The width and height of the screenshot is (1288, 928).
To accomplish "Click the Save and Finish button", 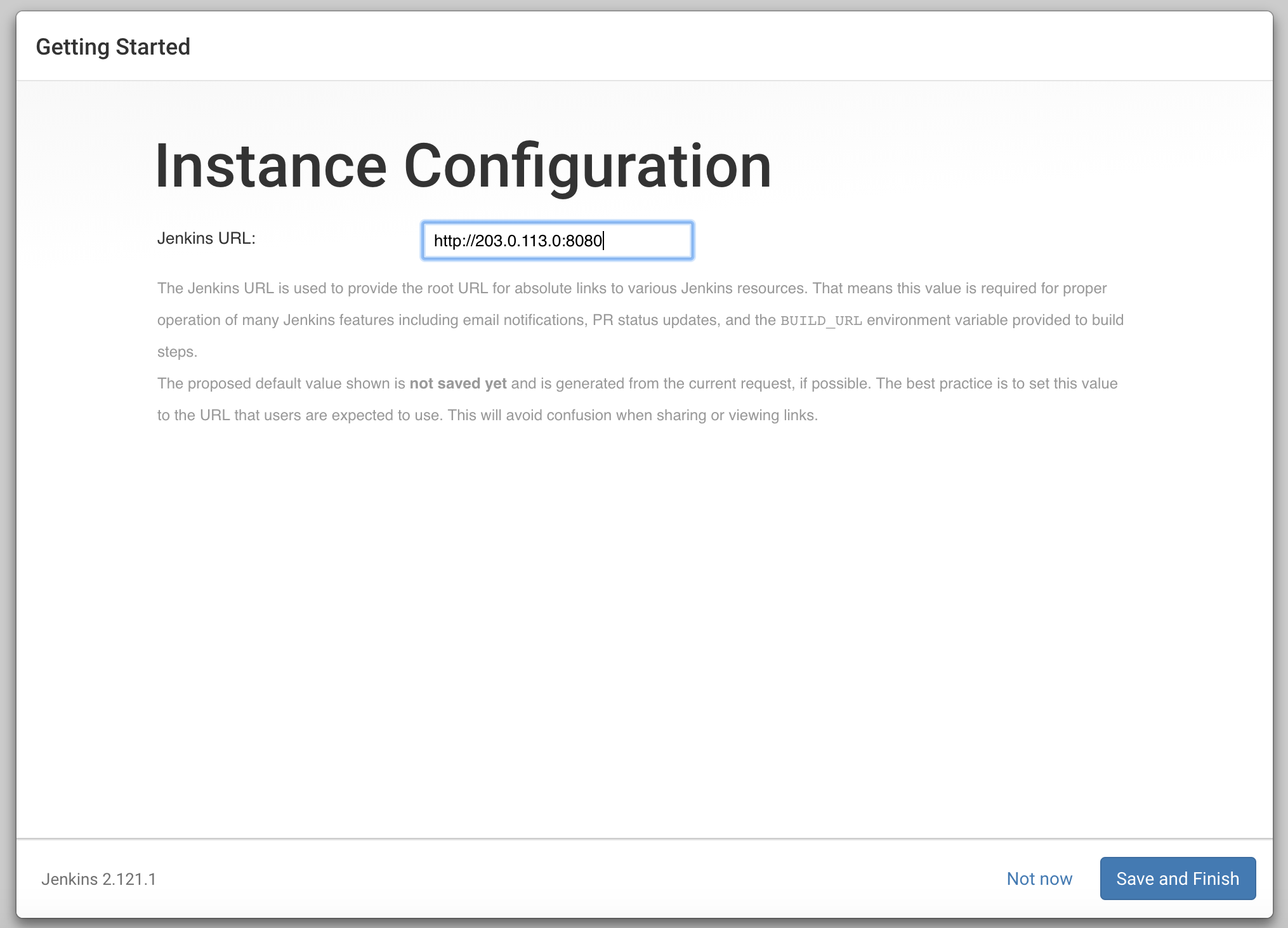I will pyautogui.click(x=1177, y=878).
